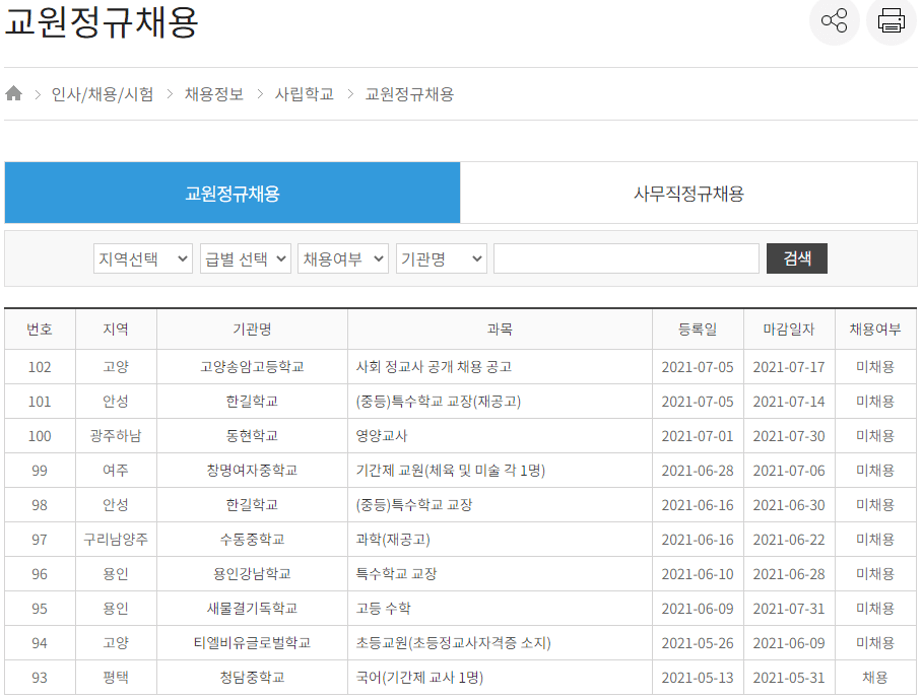Expand the 채용여부 dropdown

343,258
